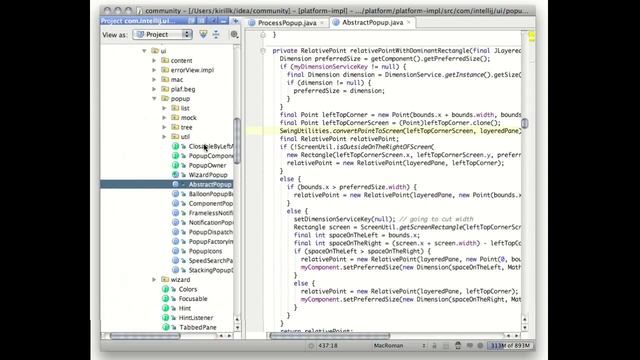
Task: Click the 'going to cut width' comment
Action: point(436,219)
